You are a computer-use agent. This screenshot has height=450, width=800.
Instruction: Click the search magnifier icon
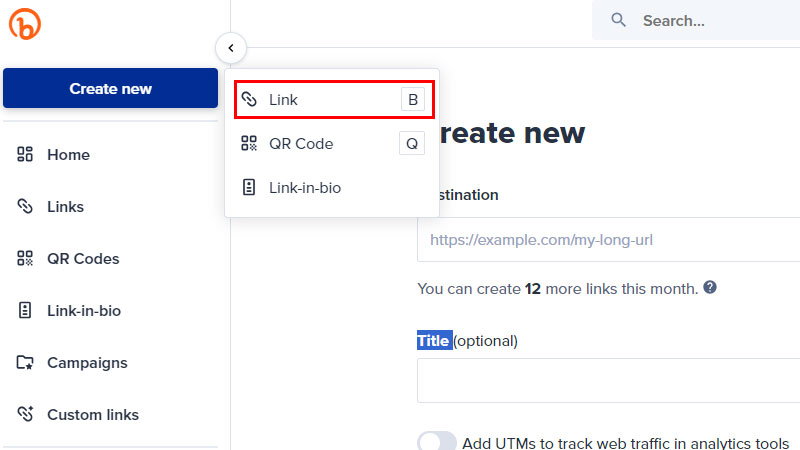[619, 20]
